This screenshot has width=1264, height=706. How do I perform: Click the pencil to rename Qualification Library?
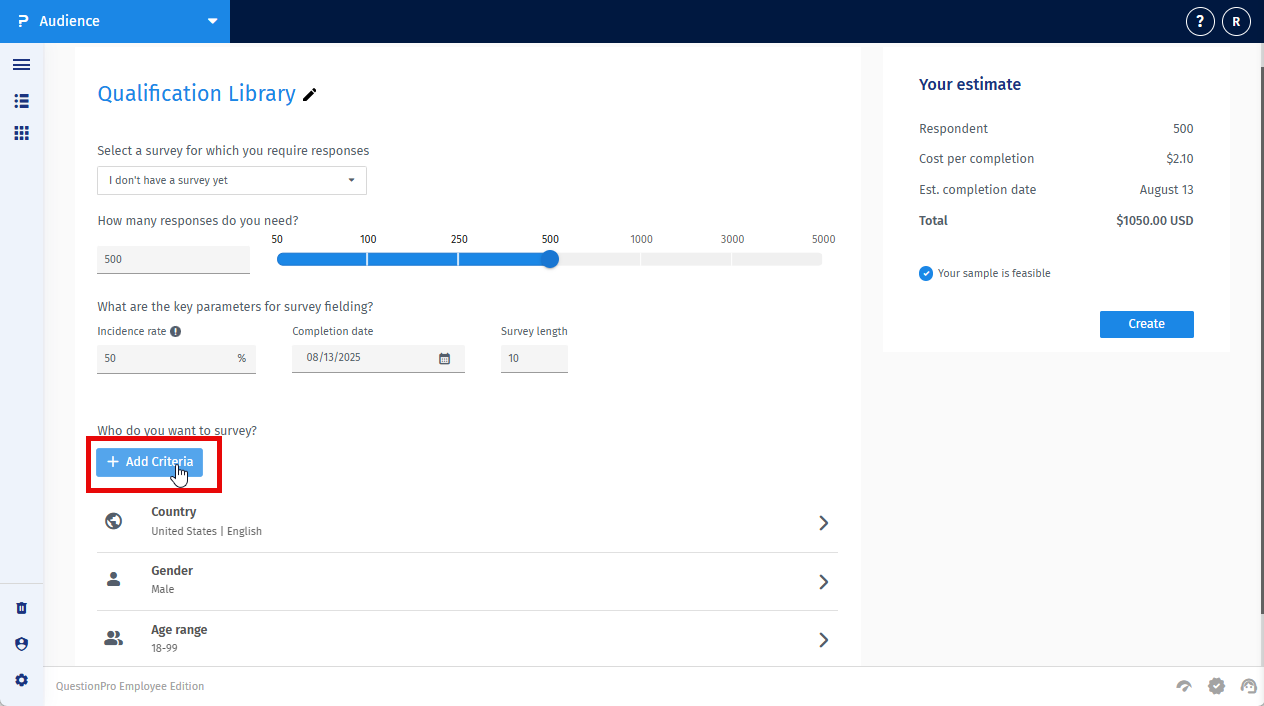click(310, 94)
